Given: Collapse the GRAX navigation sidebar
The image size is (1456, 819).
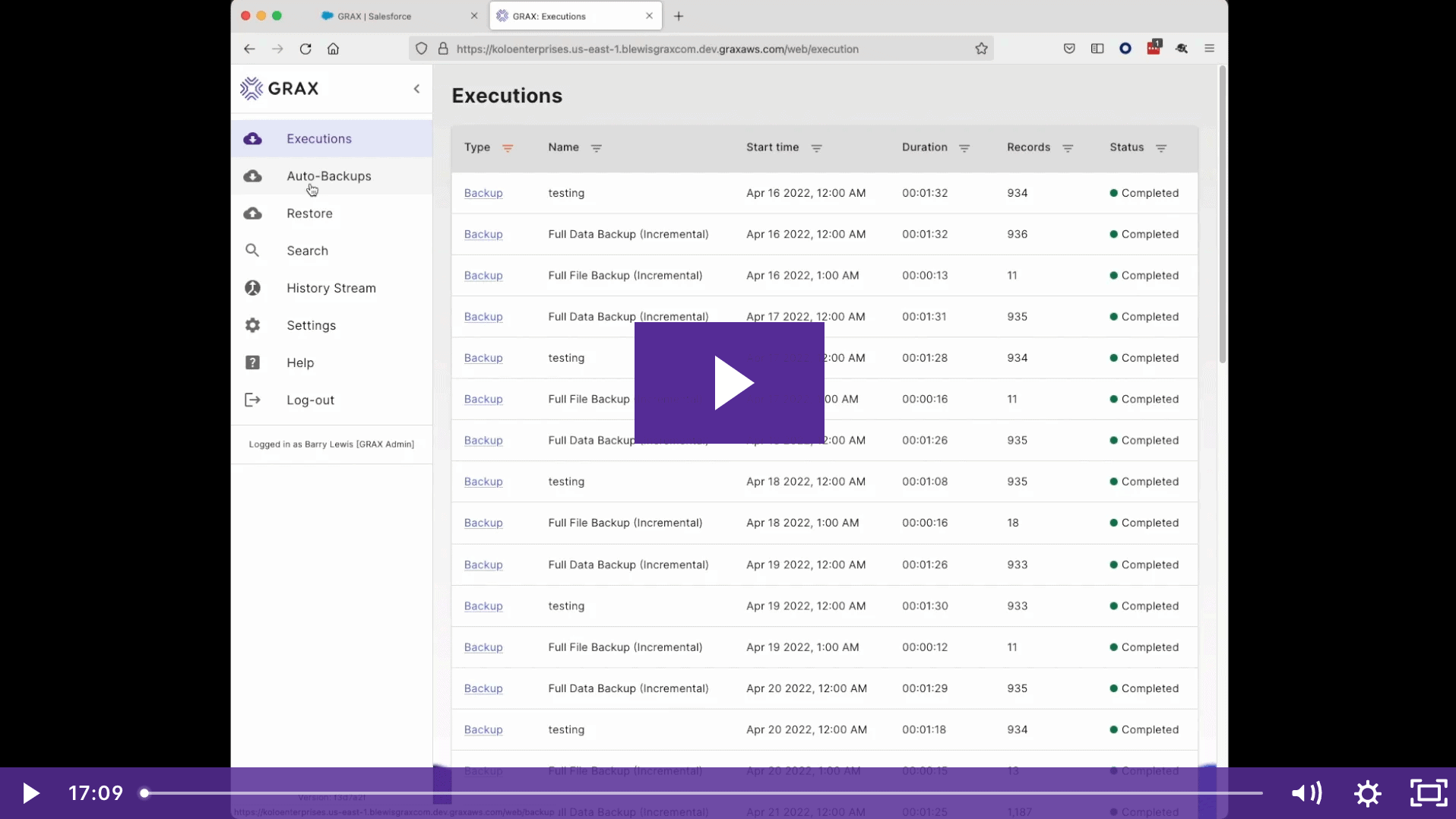Looking at the screenshot, I should pos(416,88).
